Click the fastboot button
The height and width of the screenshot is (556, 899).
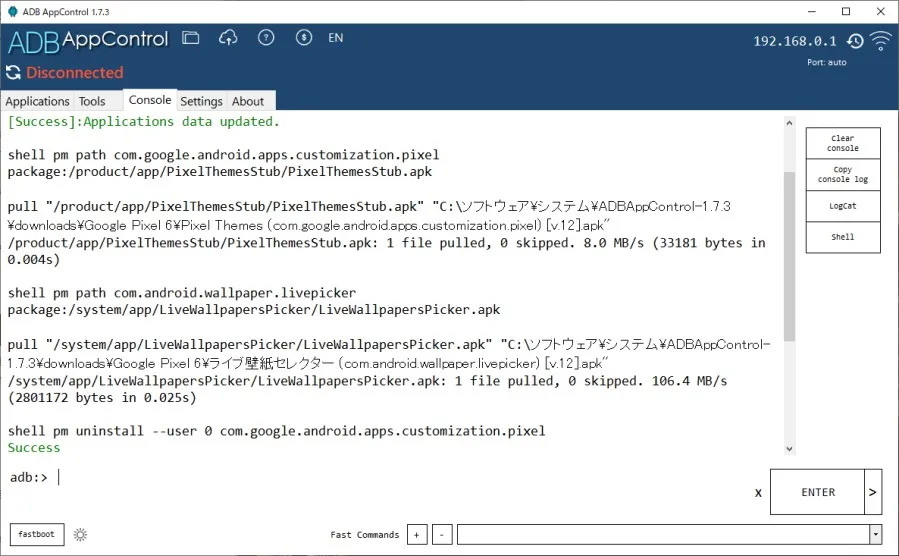[x=37, y=534]
